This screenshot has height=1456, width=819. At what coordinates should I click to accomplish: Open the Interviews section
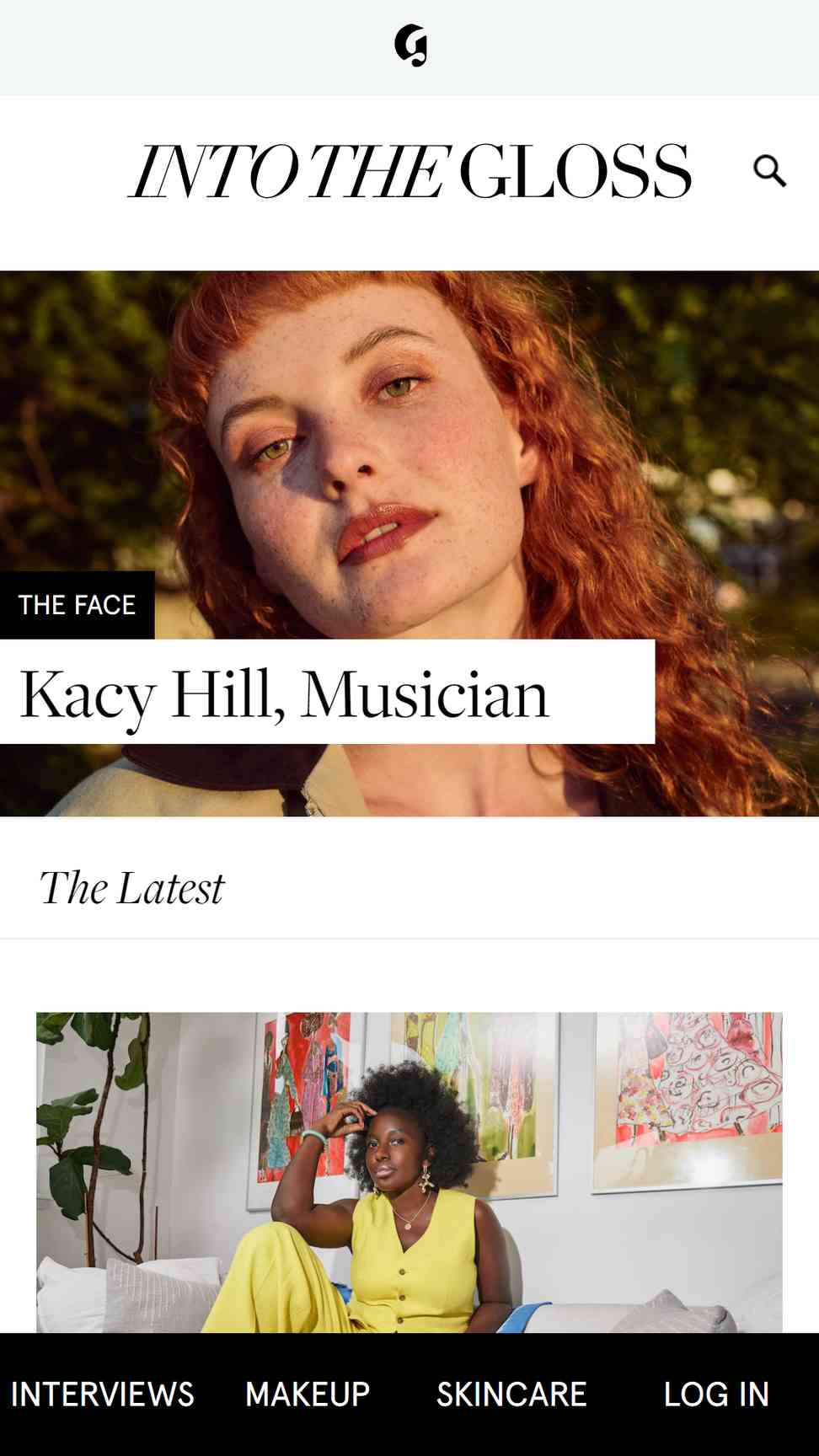pos(102,1394)
